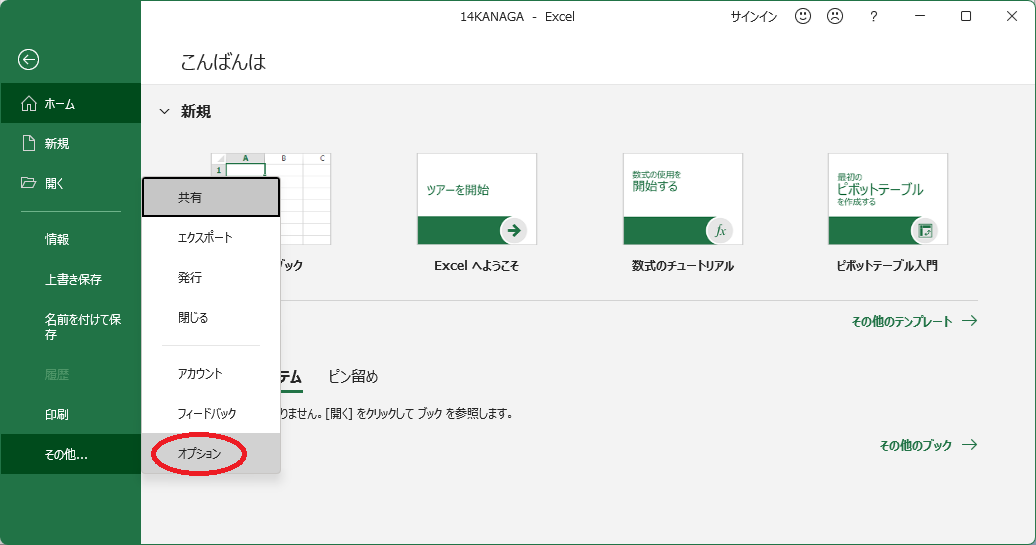Screen dimensions: 1036x545
Task: Click the fx icon on formula tutorial tile
Action: 720,231
